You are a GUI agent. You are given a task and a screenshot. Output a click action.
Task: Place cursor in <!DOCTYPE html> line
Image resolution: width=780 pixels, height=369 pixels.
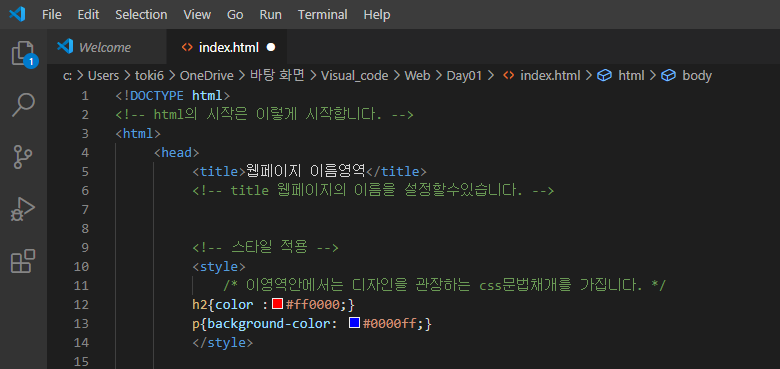173,95
